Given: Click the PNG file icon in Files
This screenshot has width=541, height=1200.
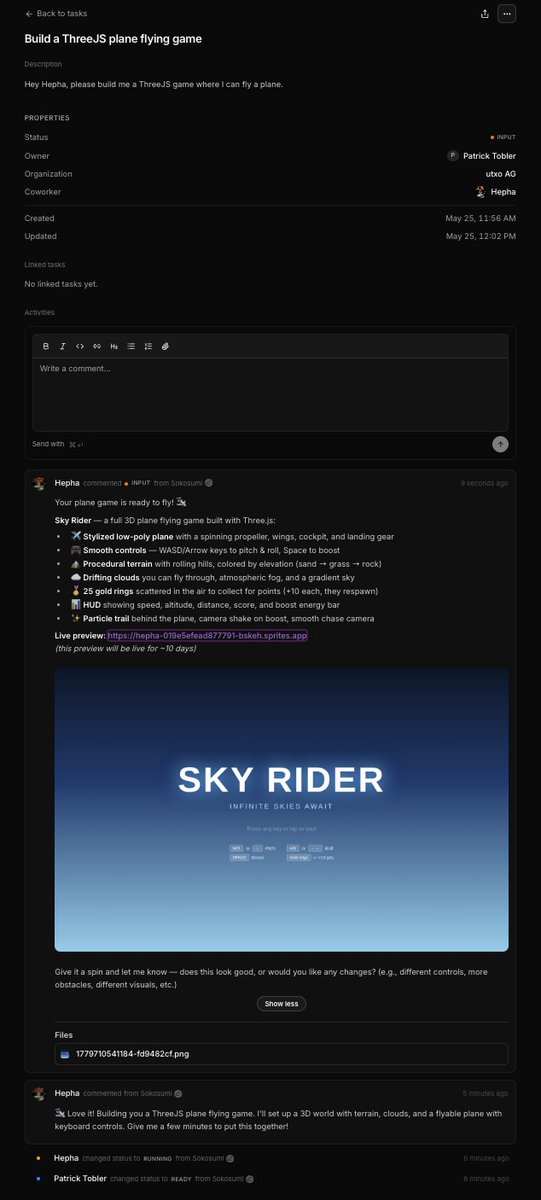Looking at the screenshot, I should tap(65, 1054).
